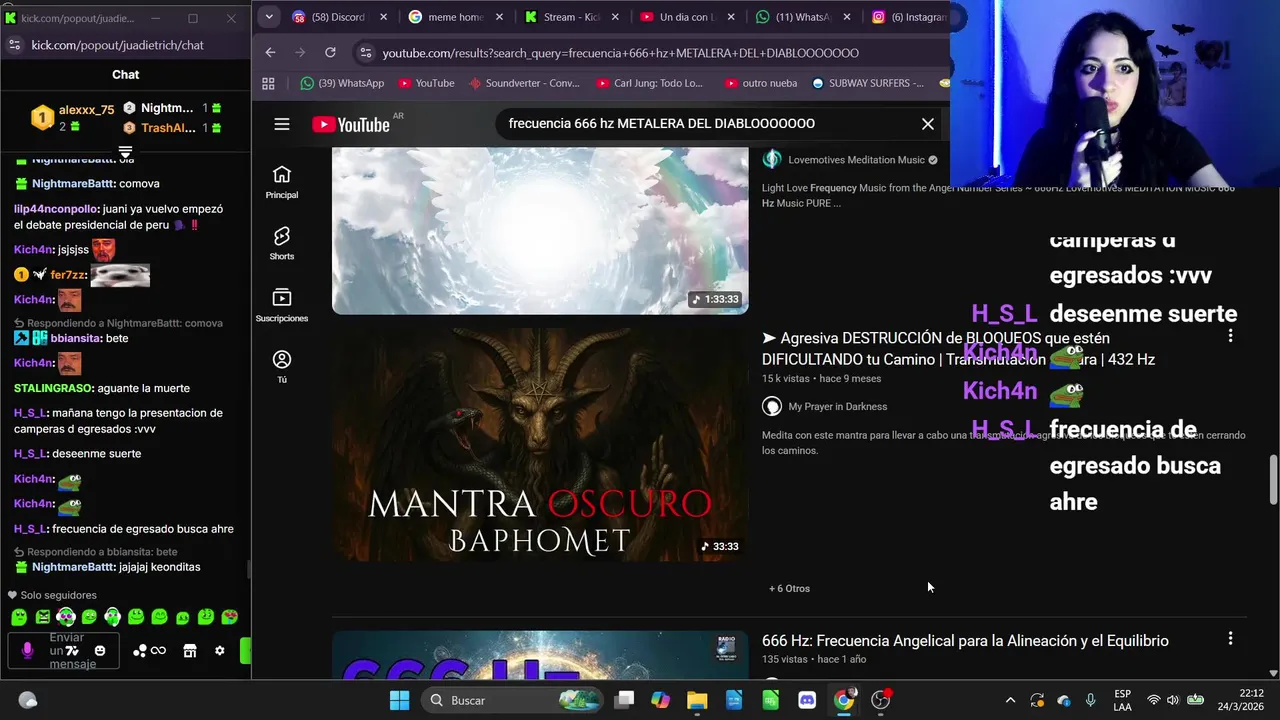Clear the YouTube search box text
Image resolution: width=1280 pixels, height=720 pixels.
pyautogui.click(x=928, y=124)
